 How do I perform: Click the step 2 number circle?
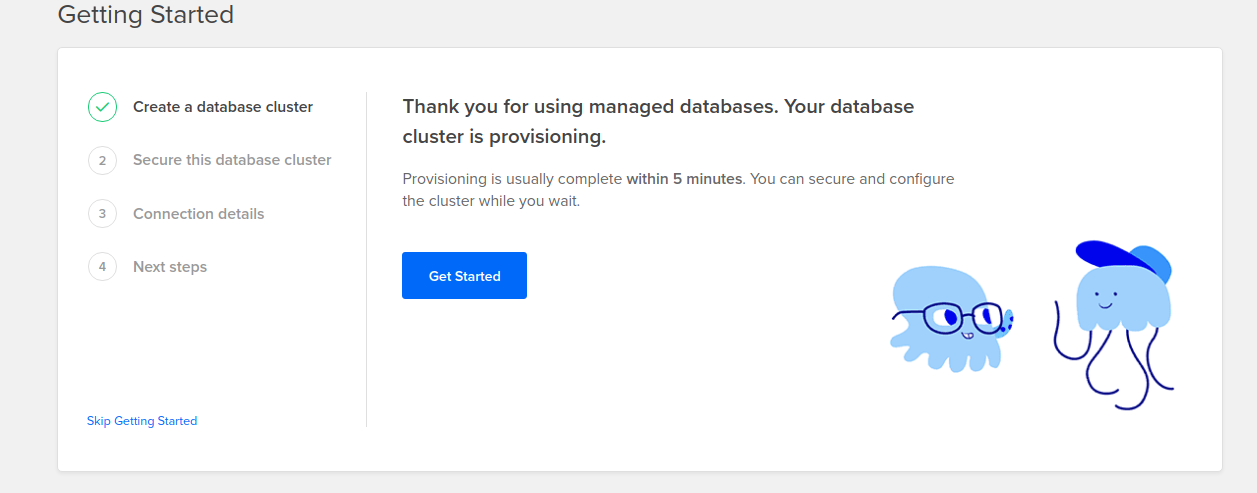[x=102, y=160]
